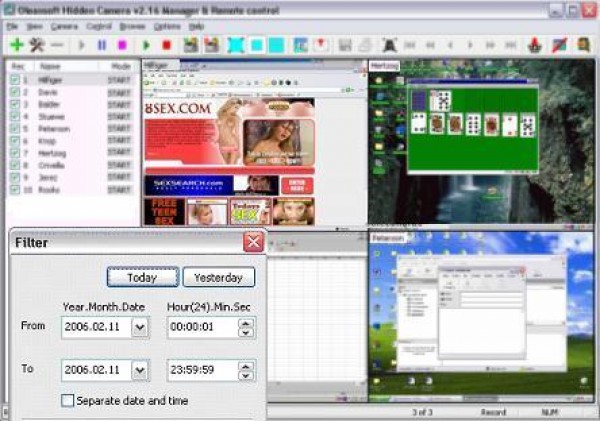
Task: Click the magenta square stop icon
Action: click(122, 45)
